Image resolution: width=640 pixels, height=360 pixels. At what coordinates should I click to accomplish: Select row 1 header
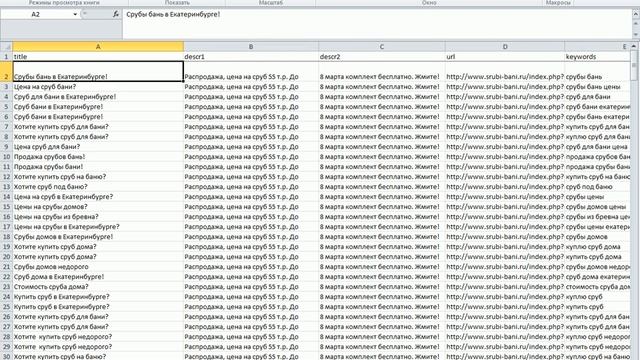coord(6,57)
